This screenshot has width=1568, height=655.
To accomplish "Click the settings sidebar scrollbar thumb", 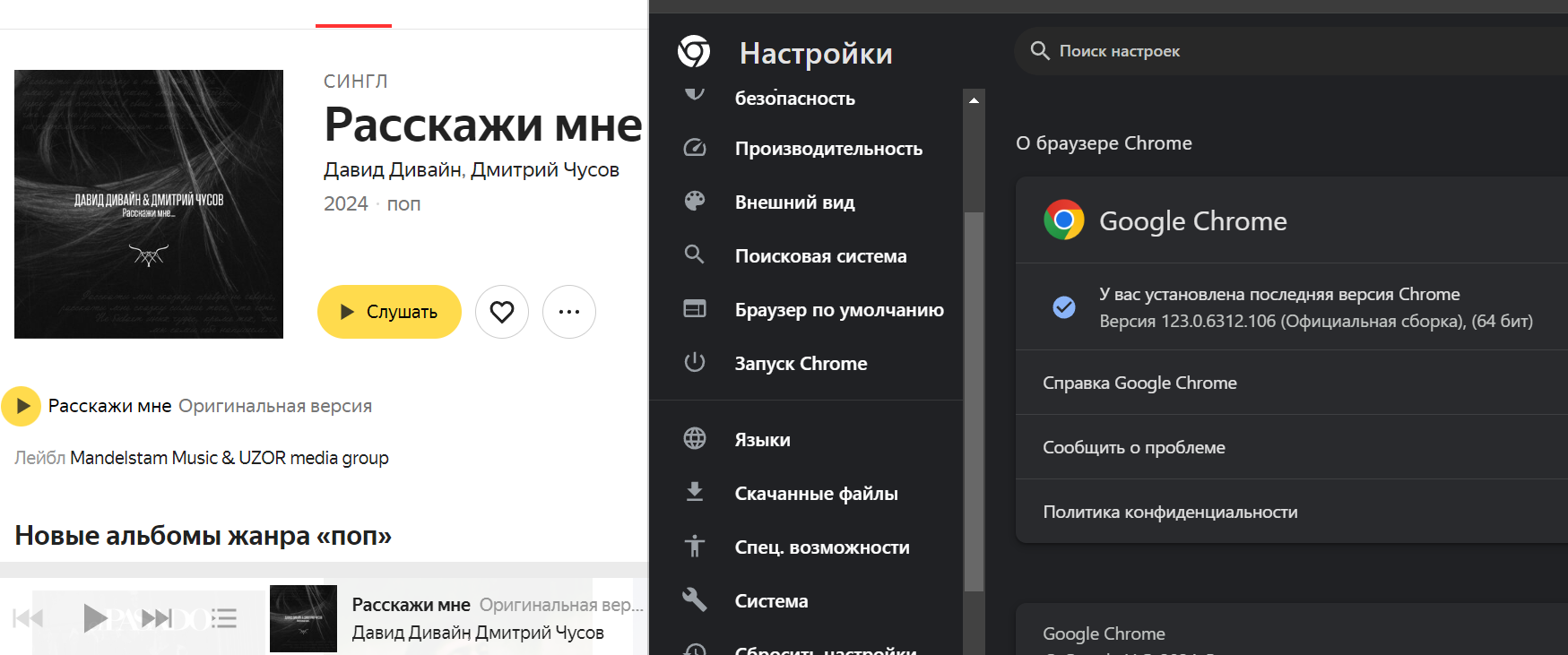I will 974,401.
